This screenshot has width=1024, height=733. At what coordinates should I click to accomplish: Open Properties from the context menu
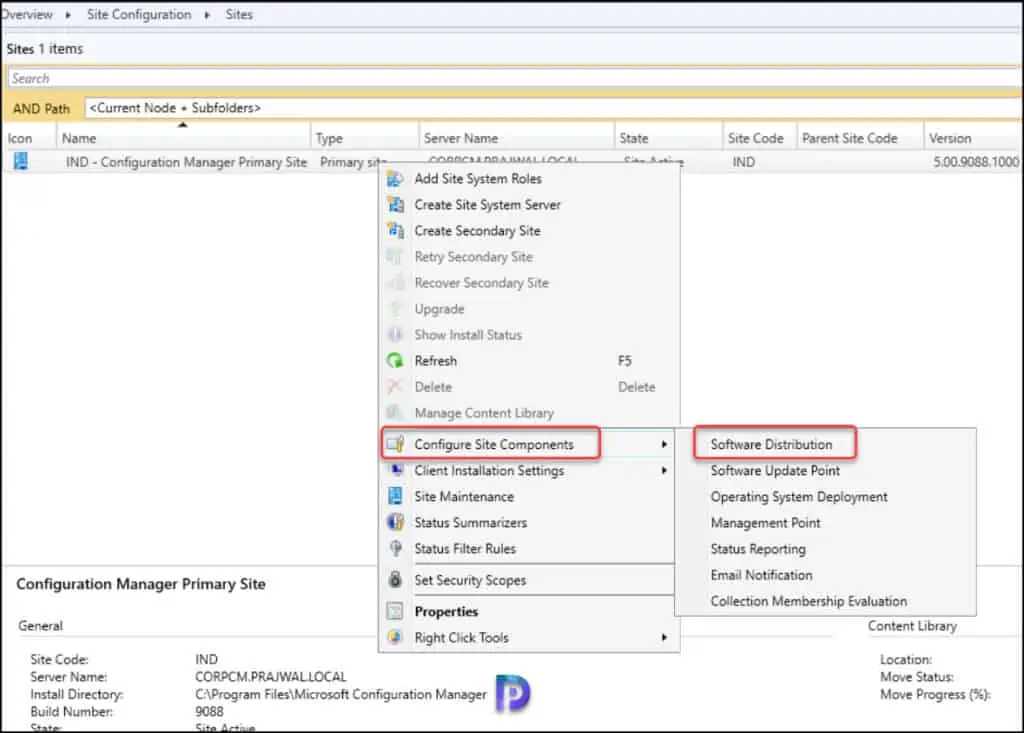pyautogui.click(x=446, y=611)
